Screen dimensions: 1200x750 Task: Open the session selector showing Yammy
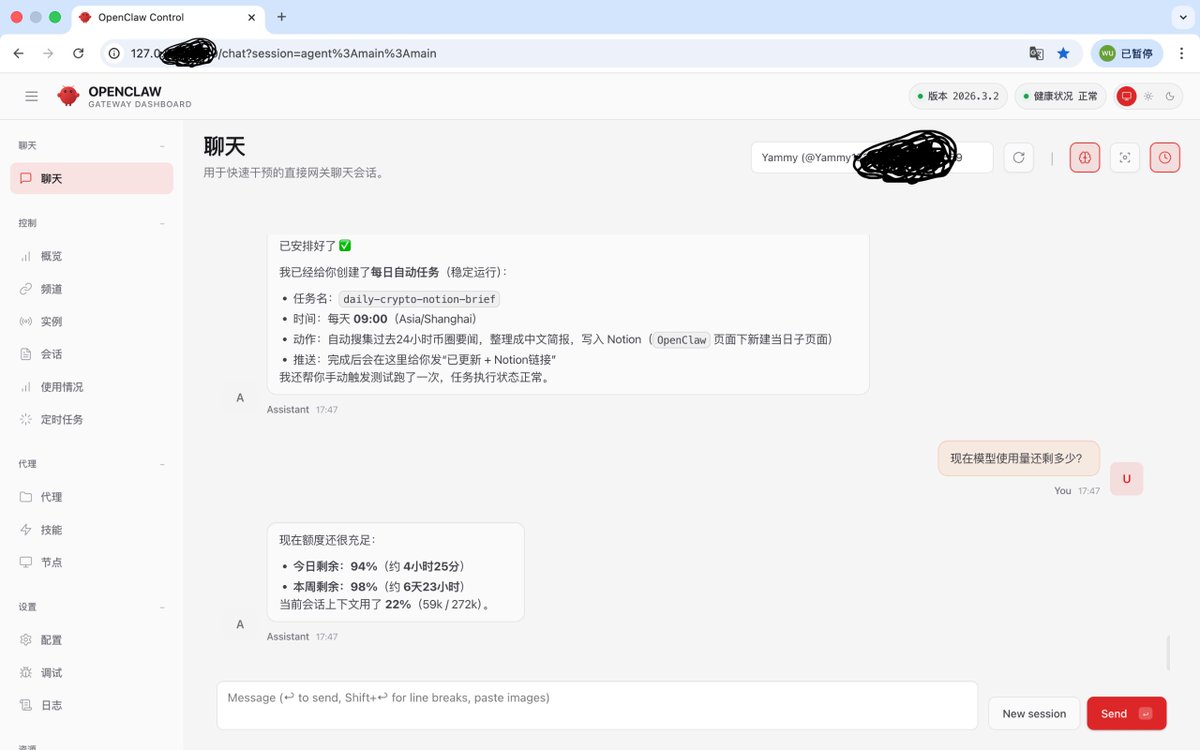coord(872,158)
